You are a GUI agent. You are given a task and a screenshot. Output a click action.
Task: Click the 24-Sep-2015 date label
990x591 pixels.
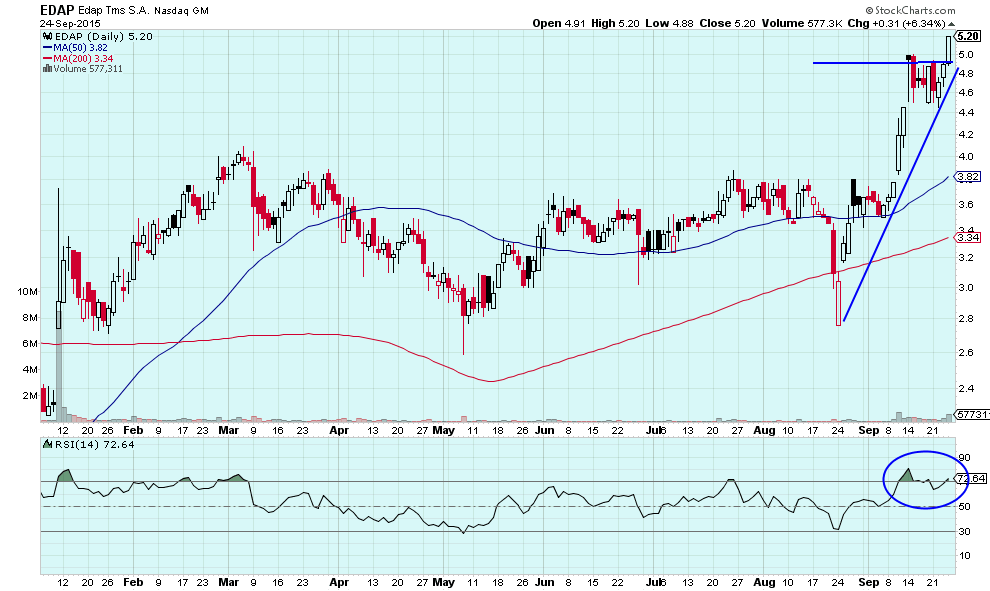point(70,23)
